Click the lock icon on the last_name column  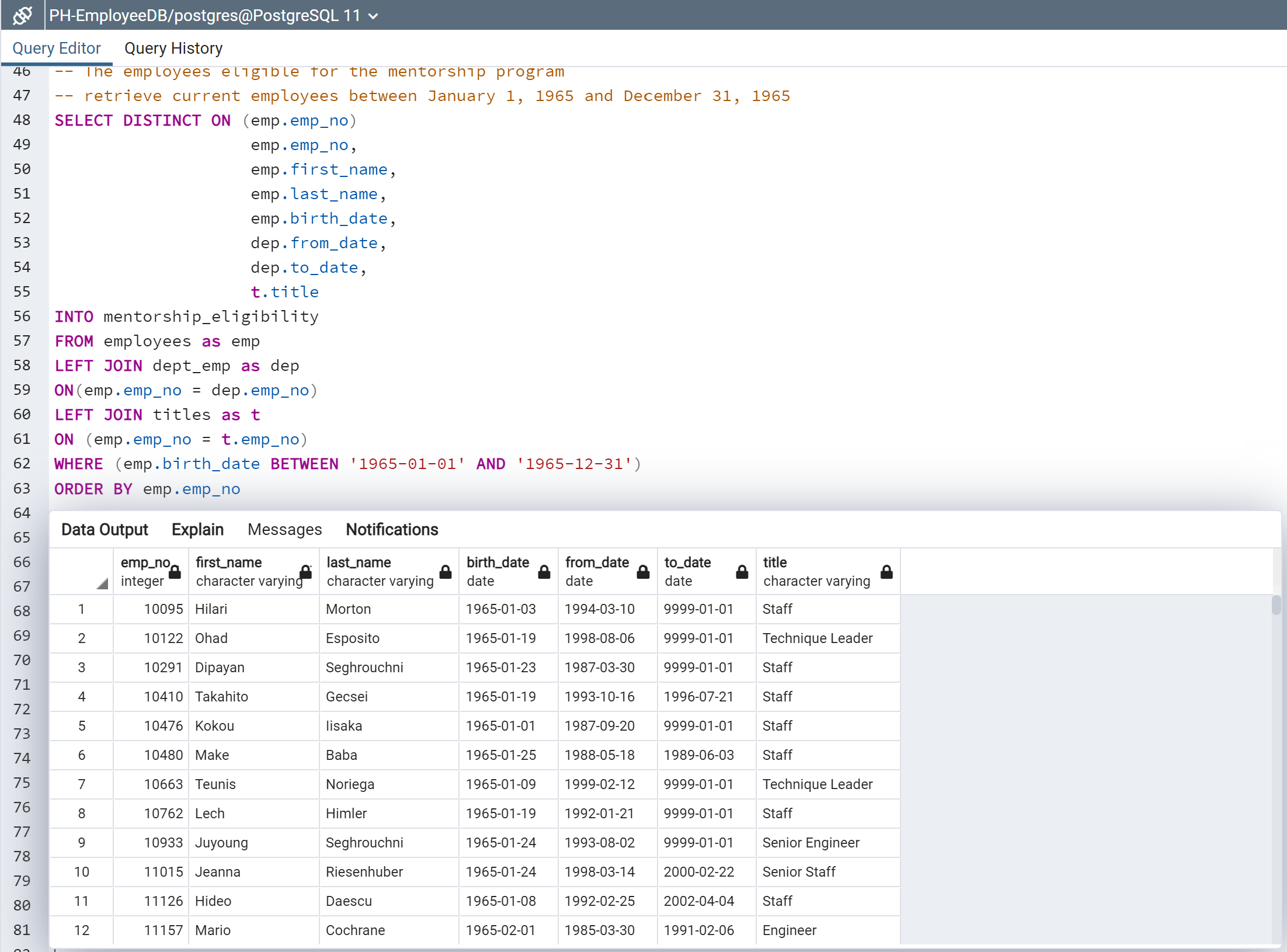(444, 574)
